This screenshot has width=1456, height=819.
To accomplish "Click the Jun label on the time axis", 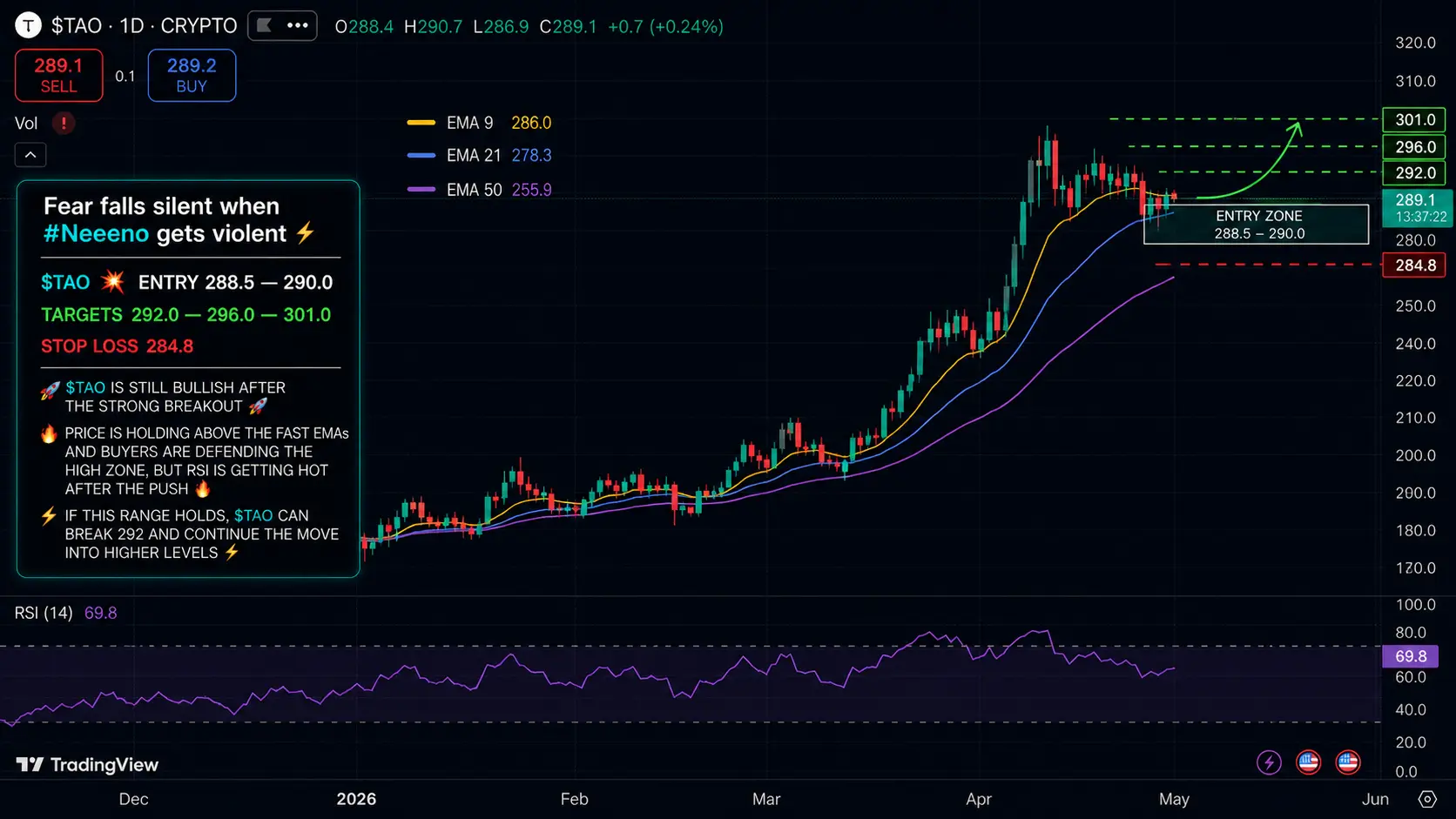I will [x=1375, y=799].
